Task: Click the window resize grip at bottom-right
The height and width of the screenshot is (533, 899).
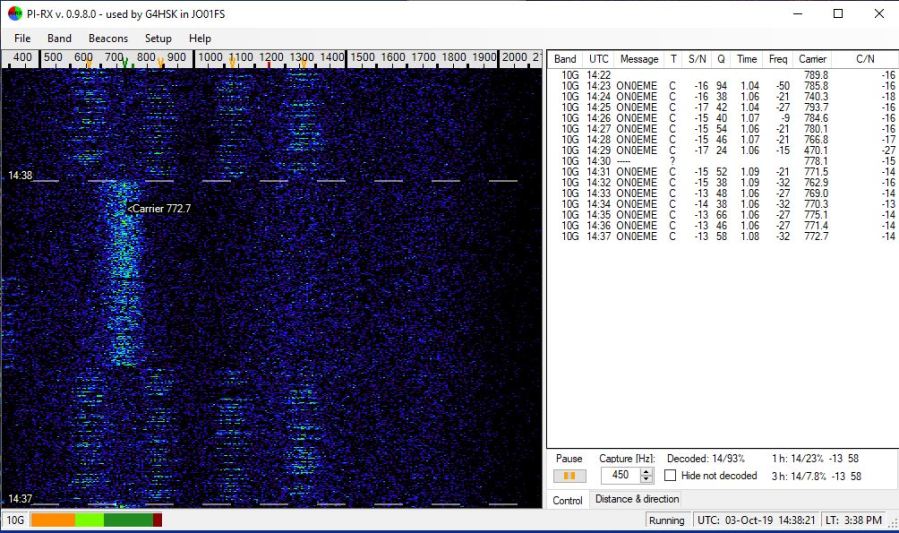Action: coord(891,525)
